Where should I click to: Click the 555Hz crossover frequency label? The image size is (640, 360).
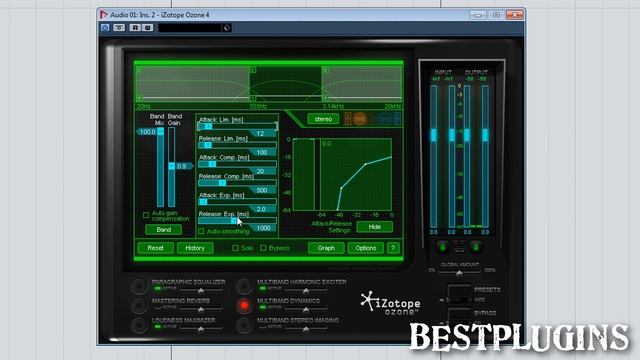tap(258, 106)
